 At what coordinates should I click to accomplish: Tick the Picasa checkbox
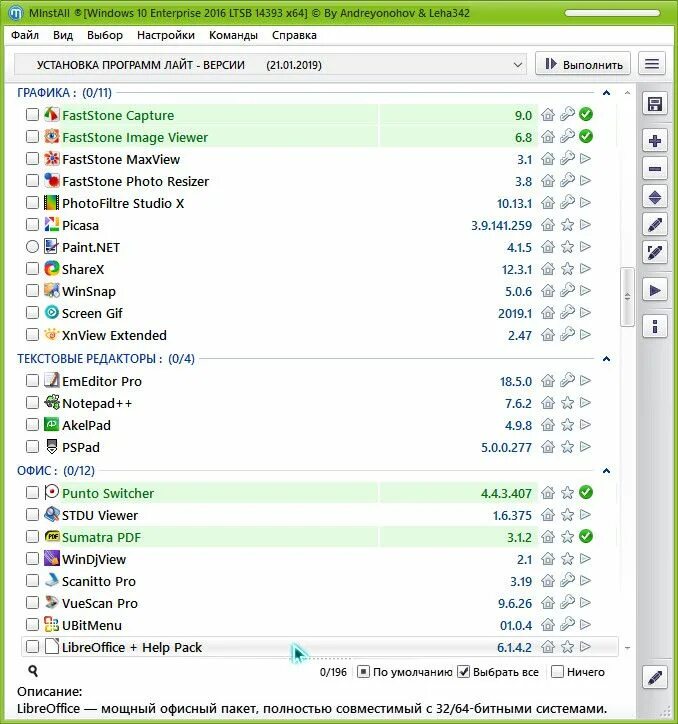click(x=32, y=225)
